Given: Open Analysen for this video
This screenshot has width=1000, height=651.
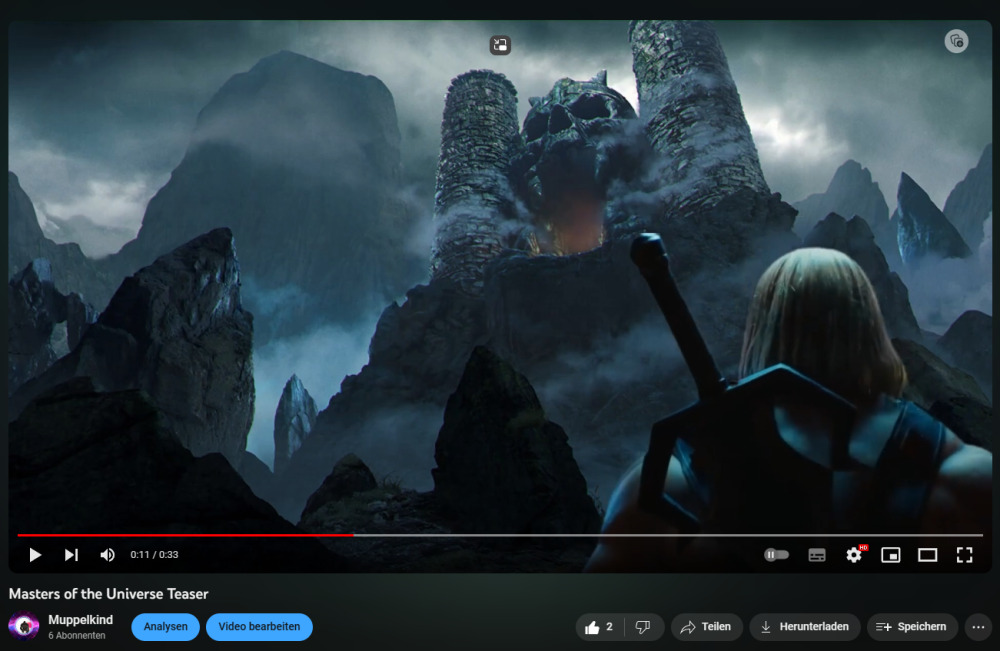Looking at the screenshot, I should click(x=165, y=627).
